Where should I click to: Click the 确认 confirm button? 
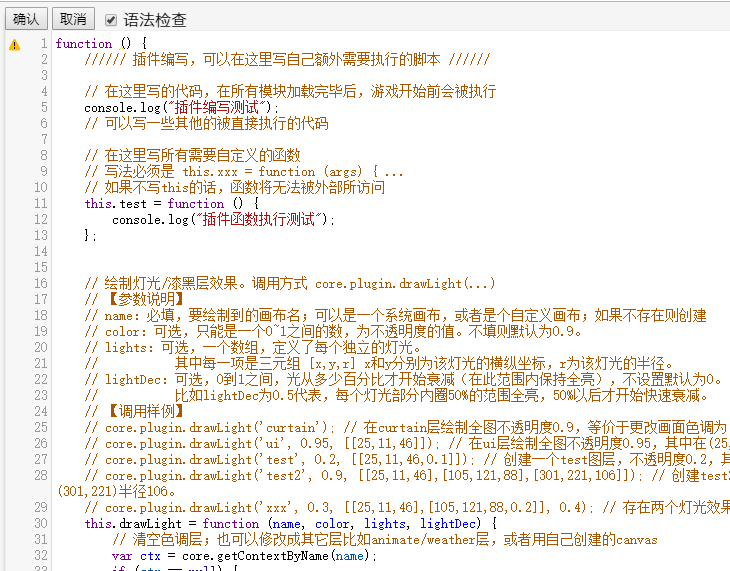[27, 19]
